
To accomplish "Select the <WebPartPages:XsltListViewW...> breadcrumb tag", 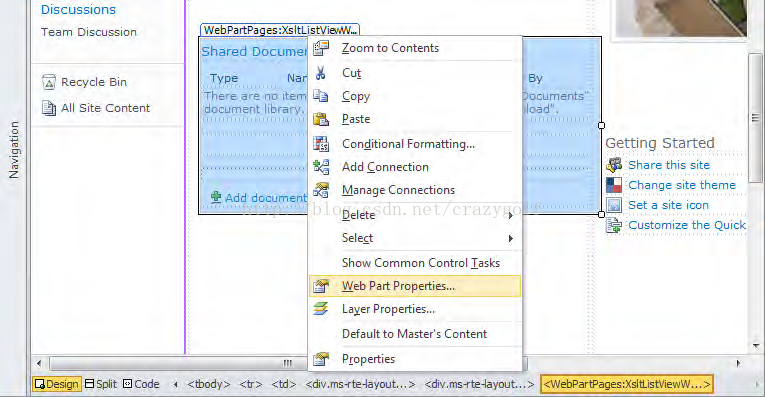I will [627, 384].
